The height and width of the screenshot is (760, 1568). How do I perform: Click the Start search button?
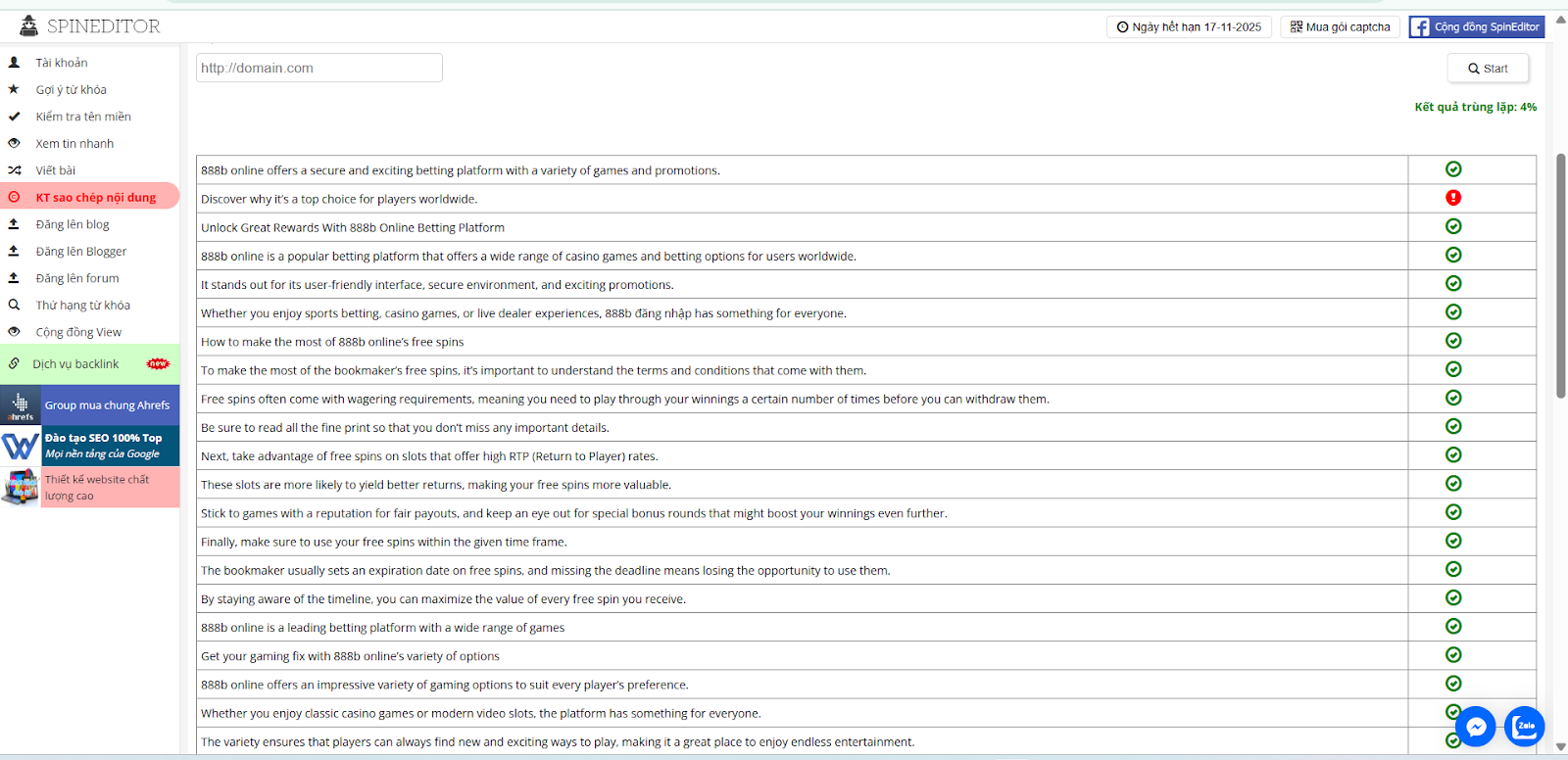(x=1488, y=69)
